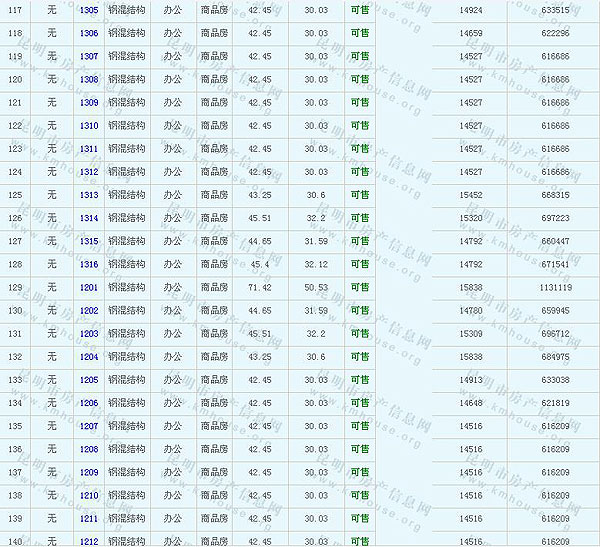The height and width of the screenshot is (547, 600).
Task: Open room 1207 link
Action: [x=89, y=426]
